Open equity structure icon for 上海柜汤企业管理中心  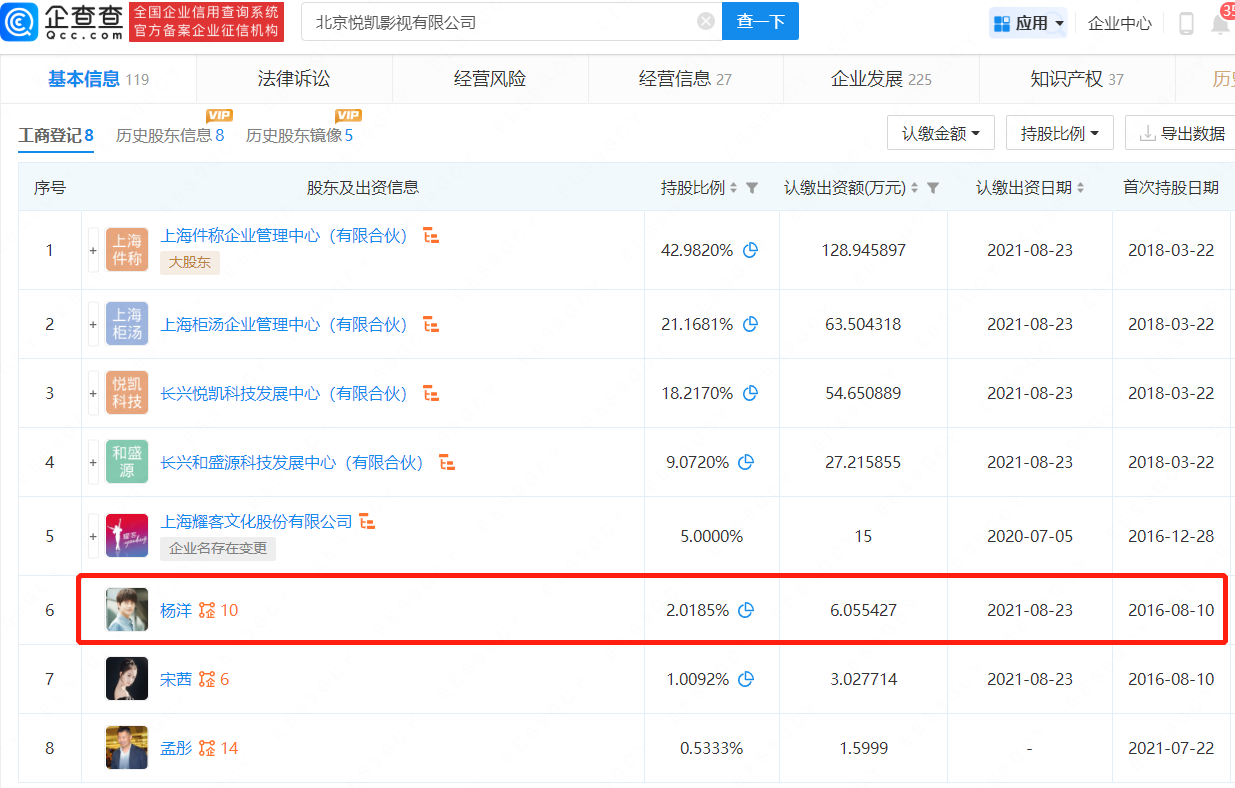tap(431, 324)
